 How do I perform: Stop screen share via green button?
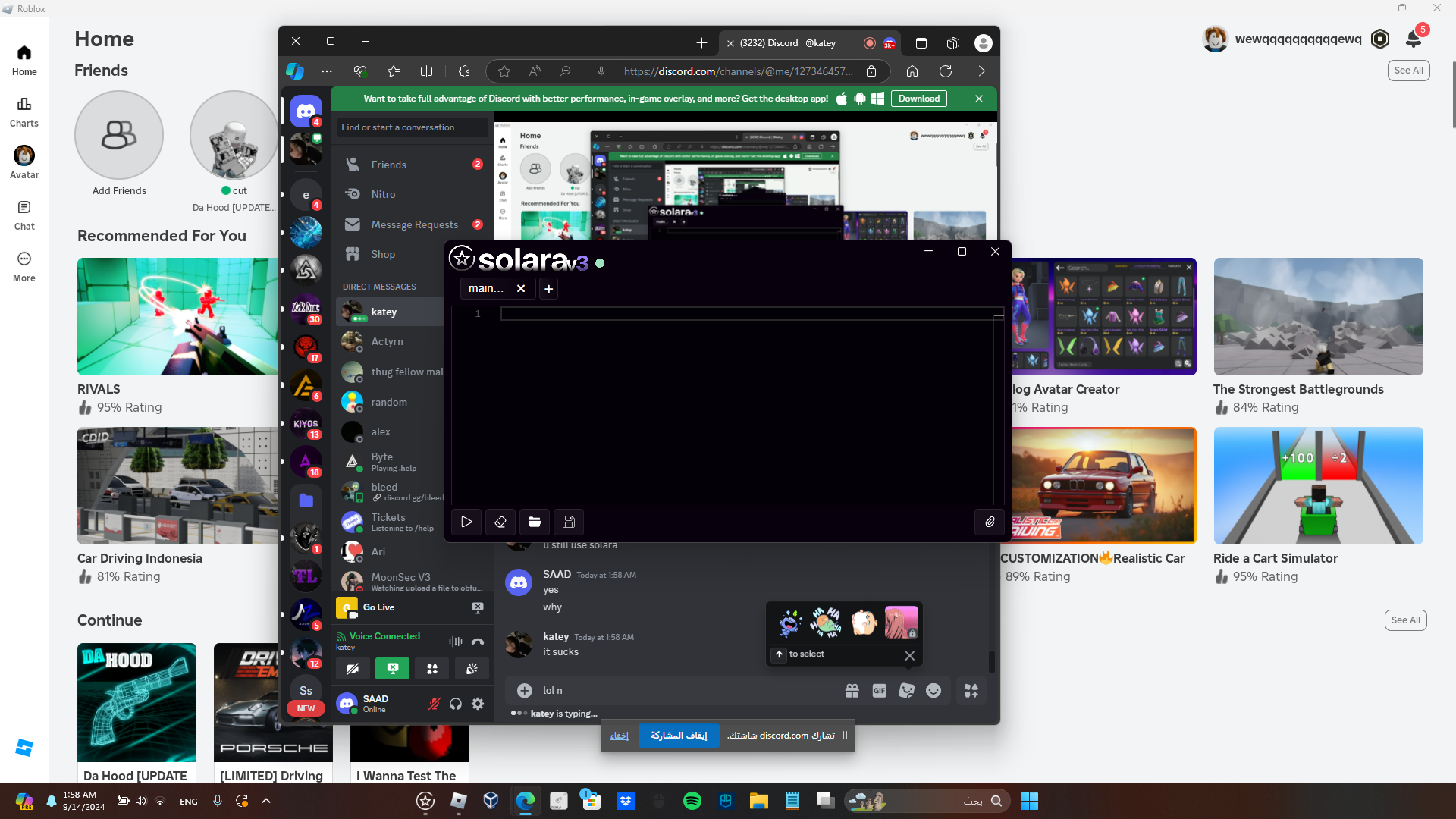(392, 669)
